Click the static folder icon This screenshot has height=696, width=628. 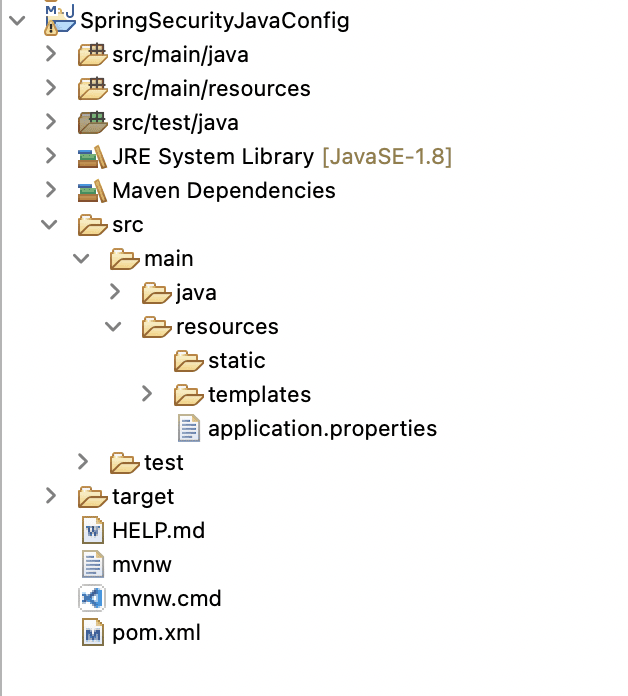[x=188, y=361]
